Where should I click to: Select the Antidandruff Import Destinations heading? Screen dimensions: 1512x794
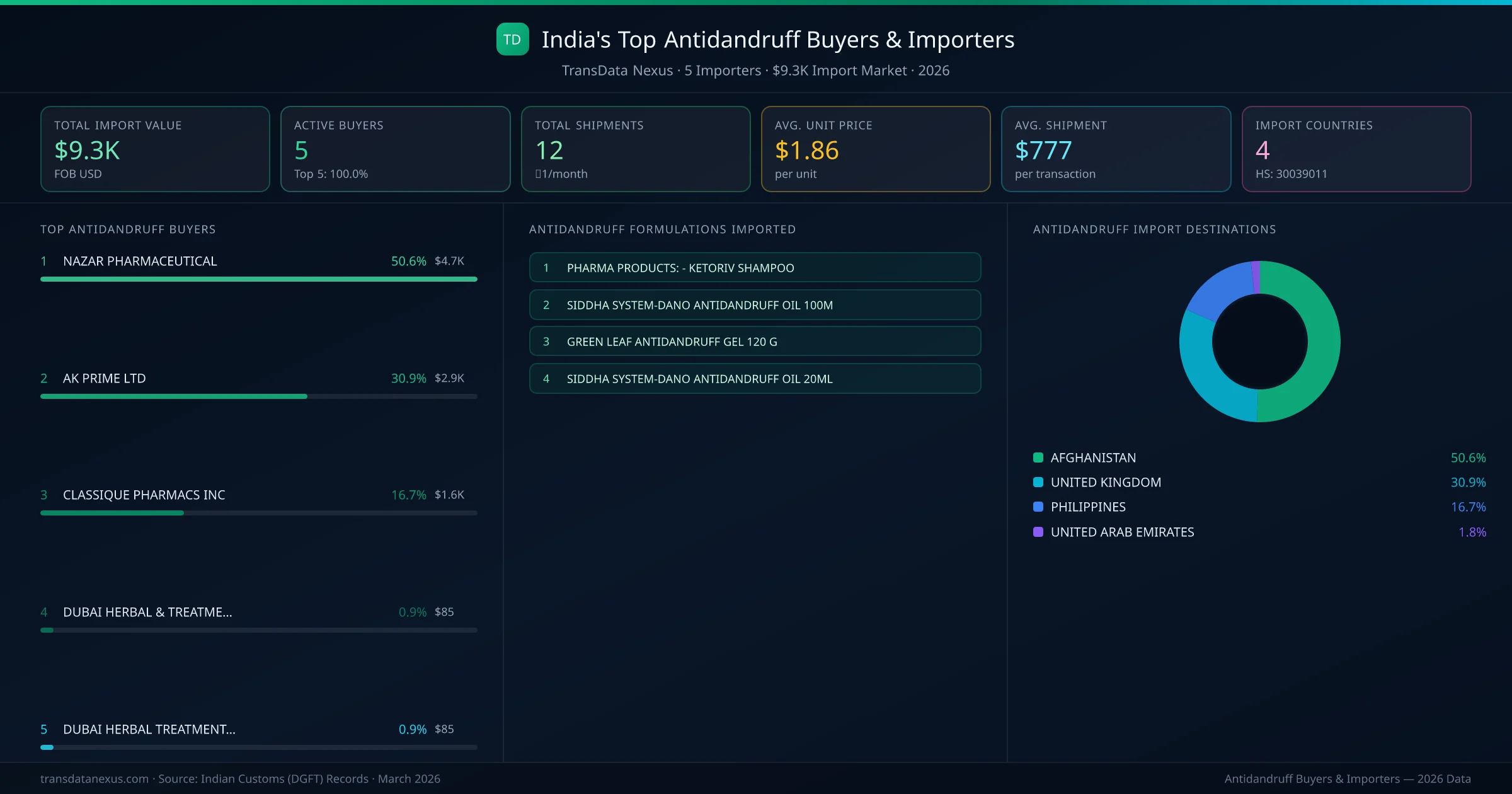1155,229
